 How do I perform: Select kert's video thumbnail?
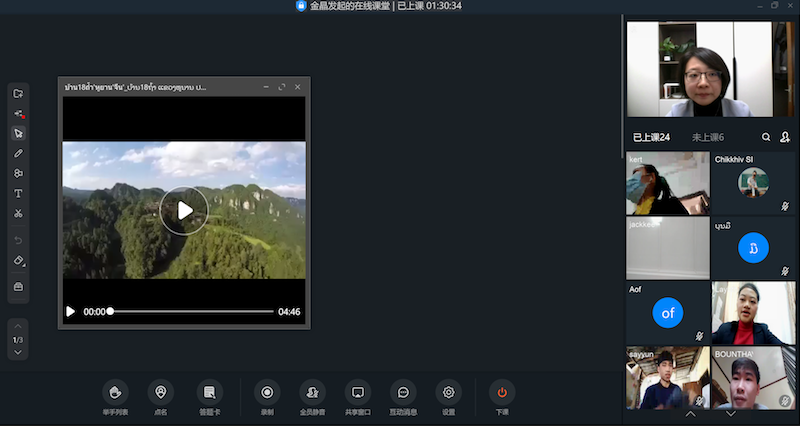pos(668,183)
